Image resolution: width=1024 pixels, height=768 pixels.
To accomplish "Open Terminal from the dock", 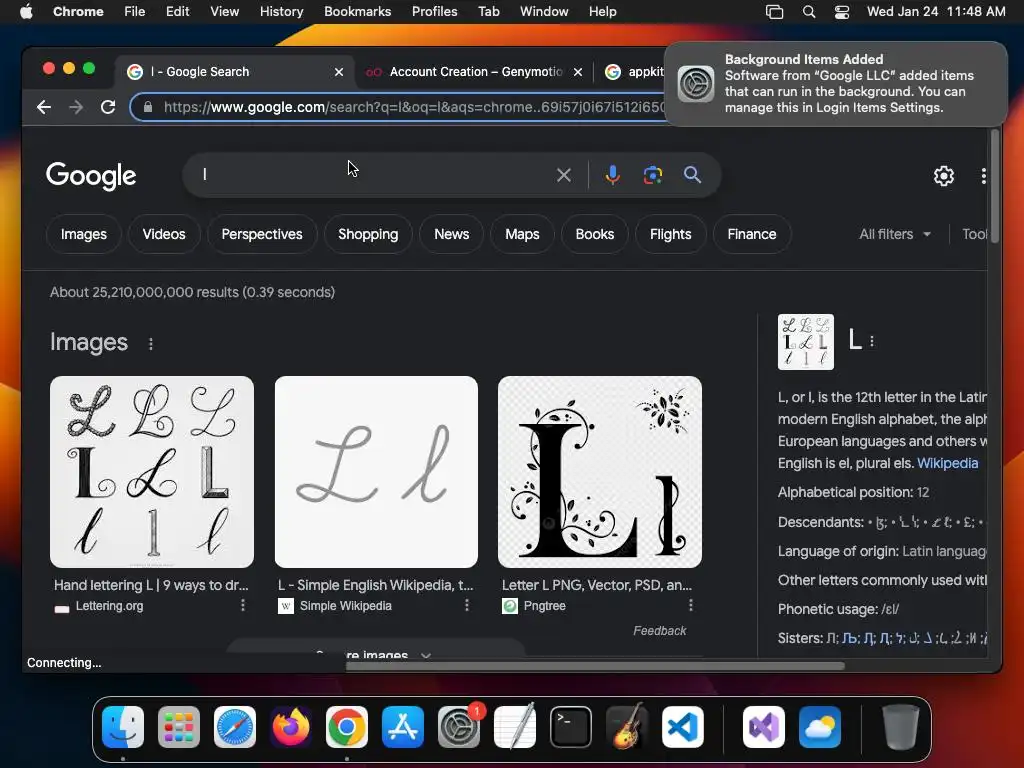I will tap(571, 727).
